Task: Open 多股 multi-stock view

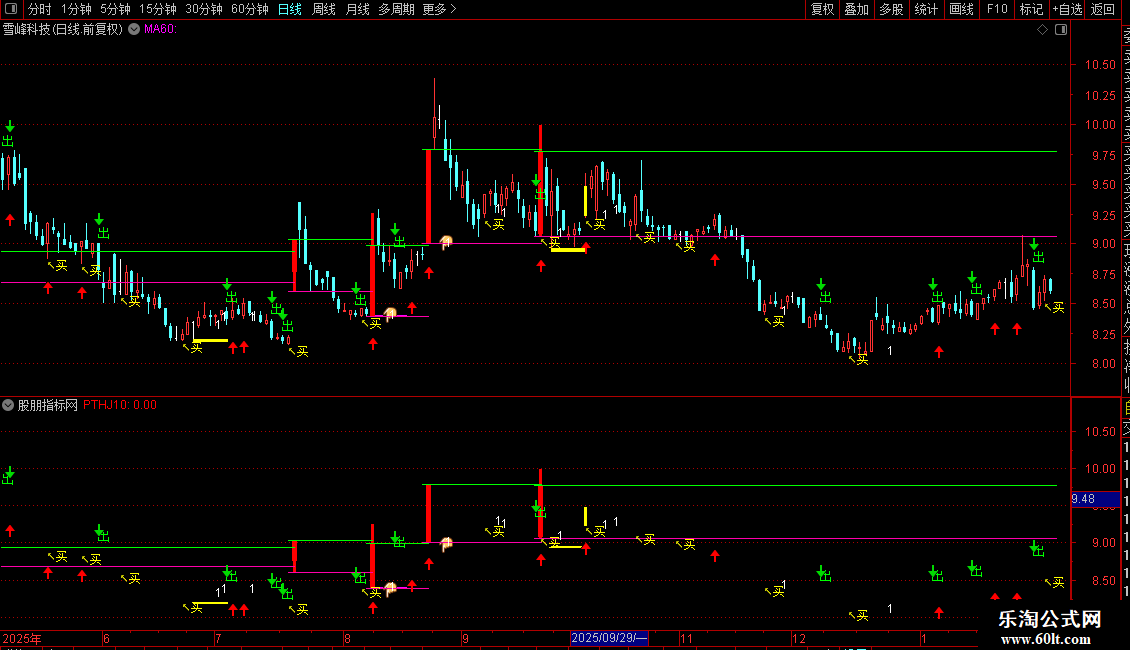Action: (891, 9)
